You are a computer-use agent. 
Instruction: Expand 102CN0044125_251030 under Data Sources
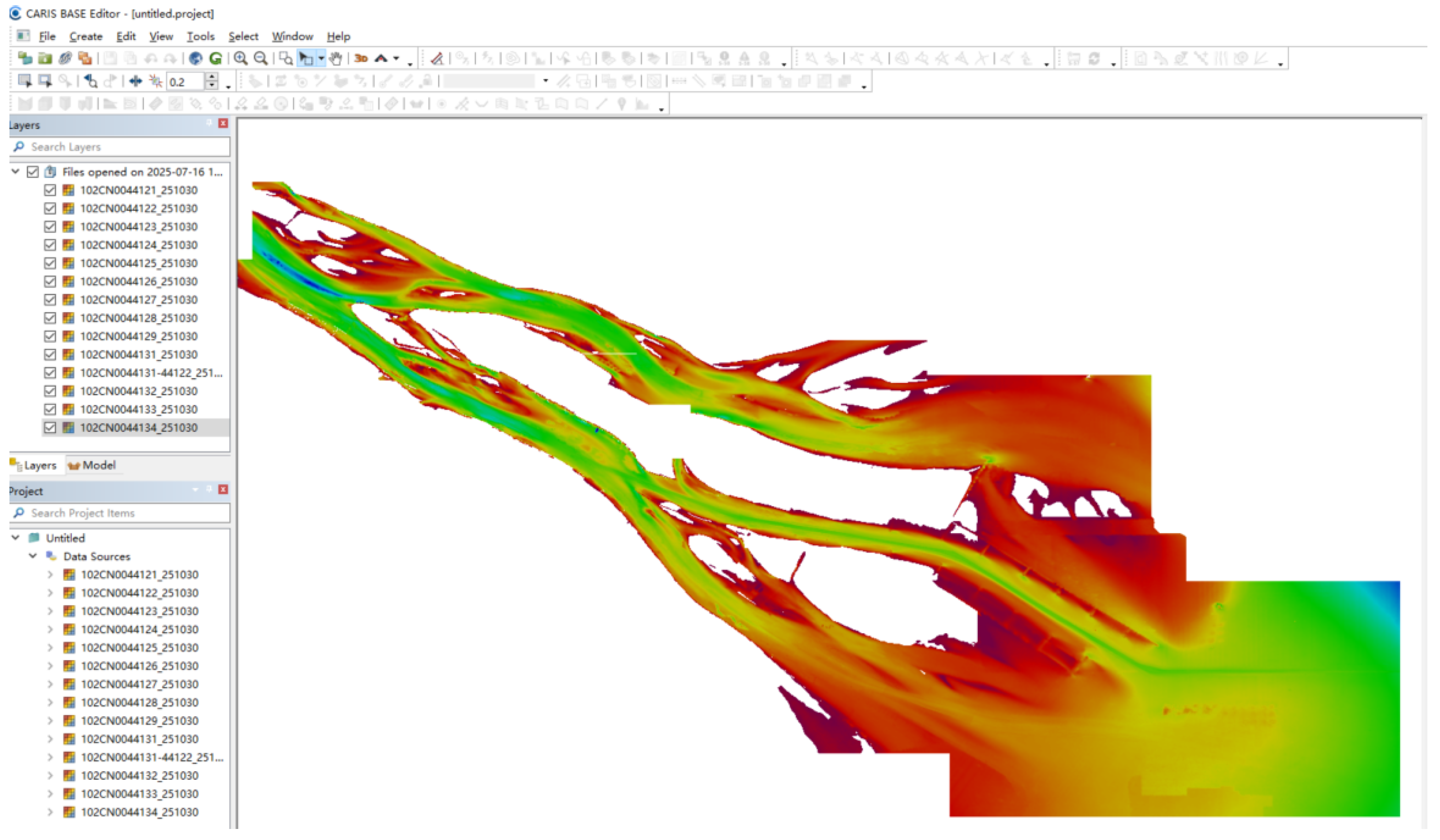tap(50, 648)
